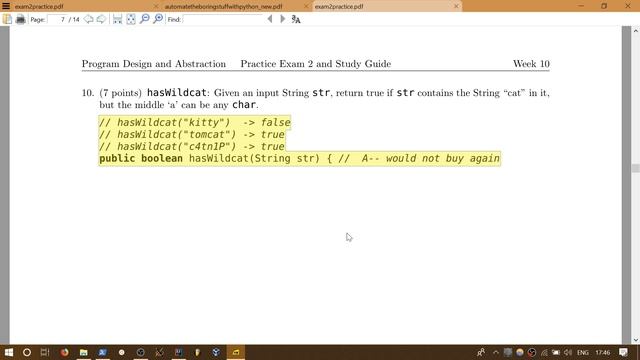The image size is (640, 360).
Task: Click the Print toolbar icon
Action: (x=20, y=19)
